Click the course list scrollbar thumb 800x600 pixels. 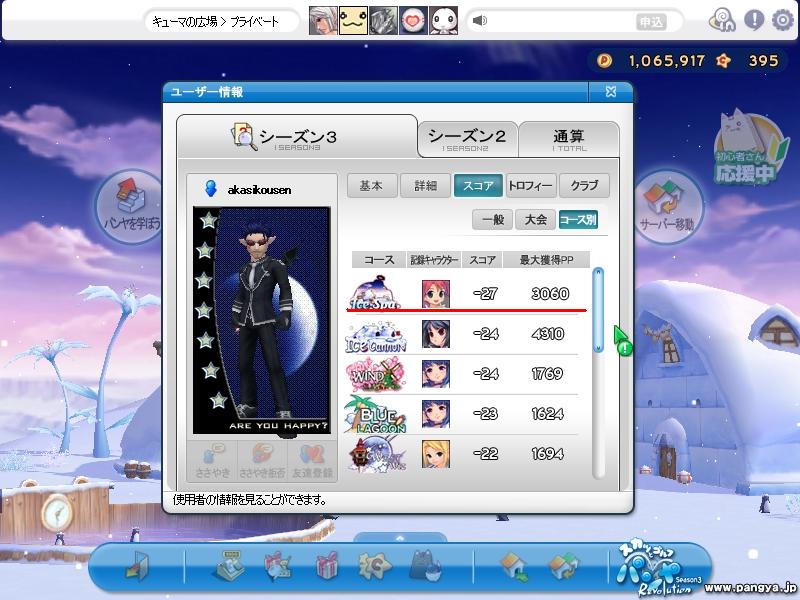point(598,310)
